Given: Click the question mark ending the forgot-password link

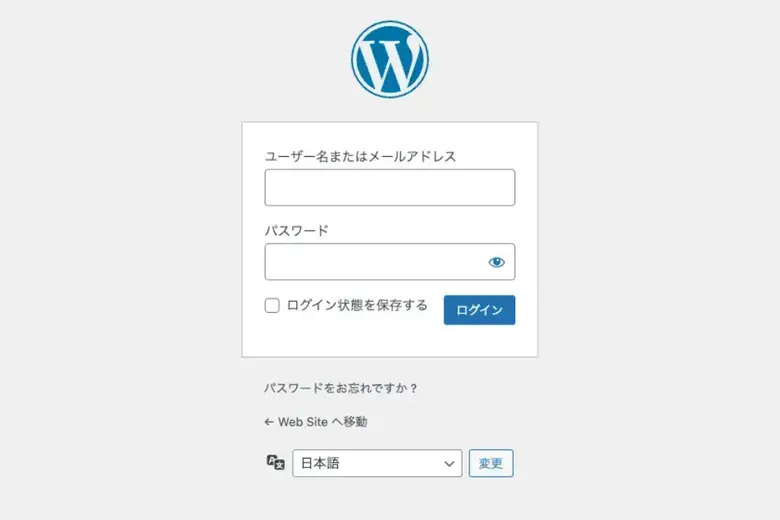Looking at the screenshot, I should click(x=413, y=388).
